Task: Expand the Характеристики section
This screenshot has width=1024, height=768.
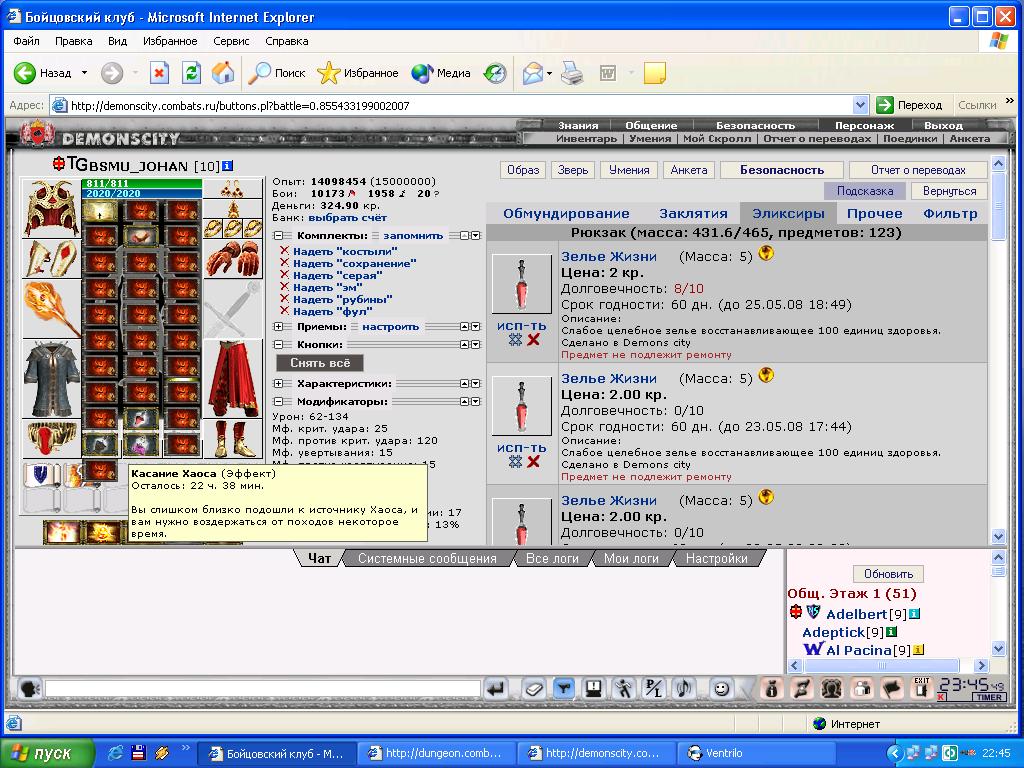Action: pos(278,383)
